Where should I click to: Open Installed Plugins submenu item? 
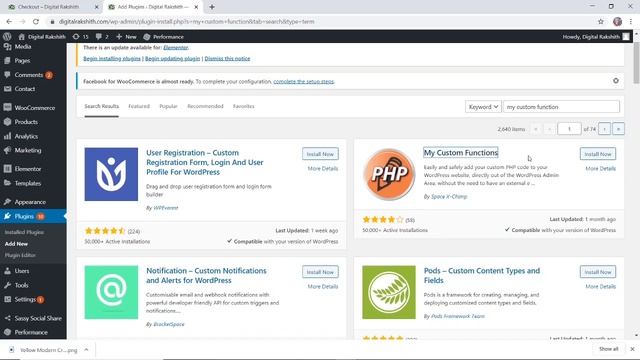pos(24,232)
